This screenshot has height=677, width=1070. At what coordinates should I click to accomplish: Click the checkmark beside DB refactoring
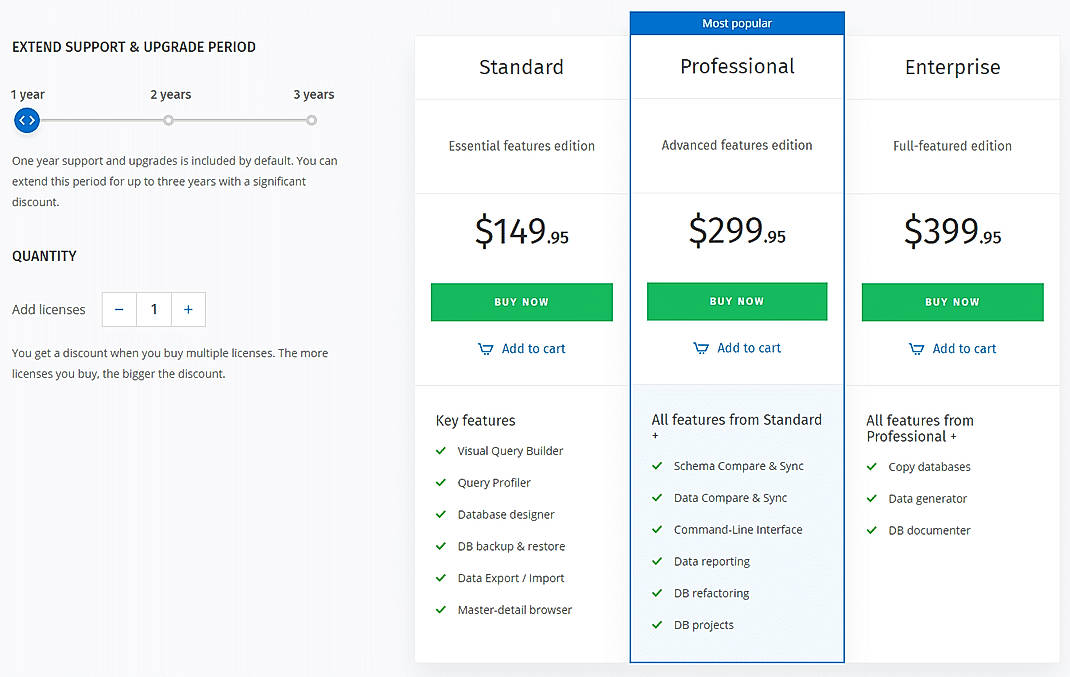click(x=657, y=593)
